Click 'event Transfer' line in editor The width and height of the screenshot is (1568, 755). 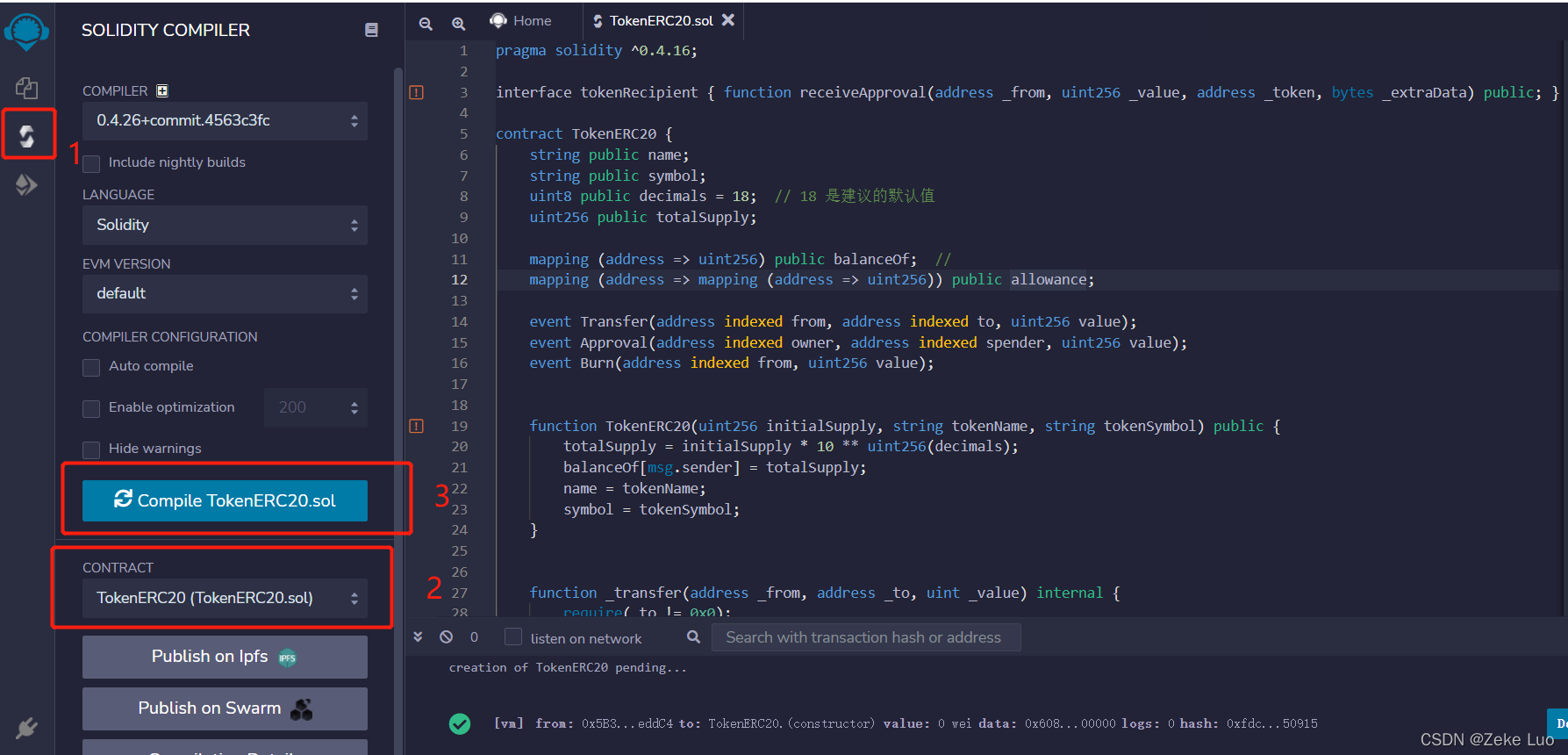point(833,321)
